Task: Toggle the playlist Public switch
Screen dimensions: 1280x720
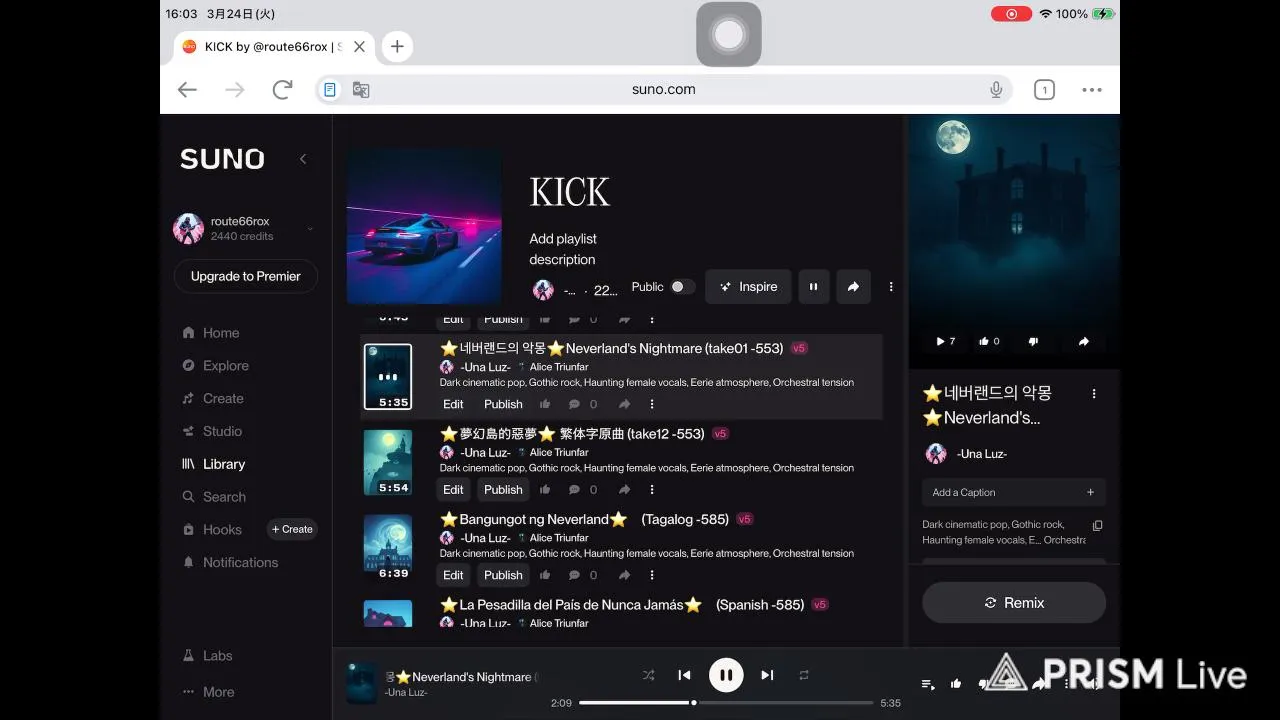Action: [682, 287]
